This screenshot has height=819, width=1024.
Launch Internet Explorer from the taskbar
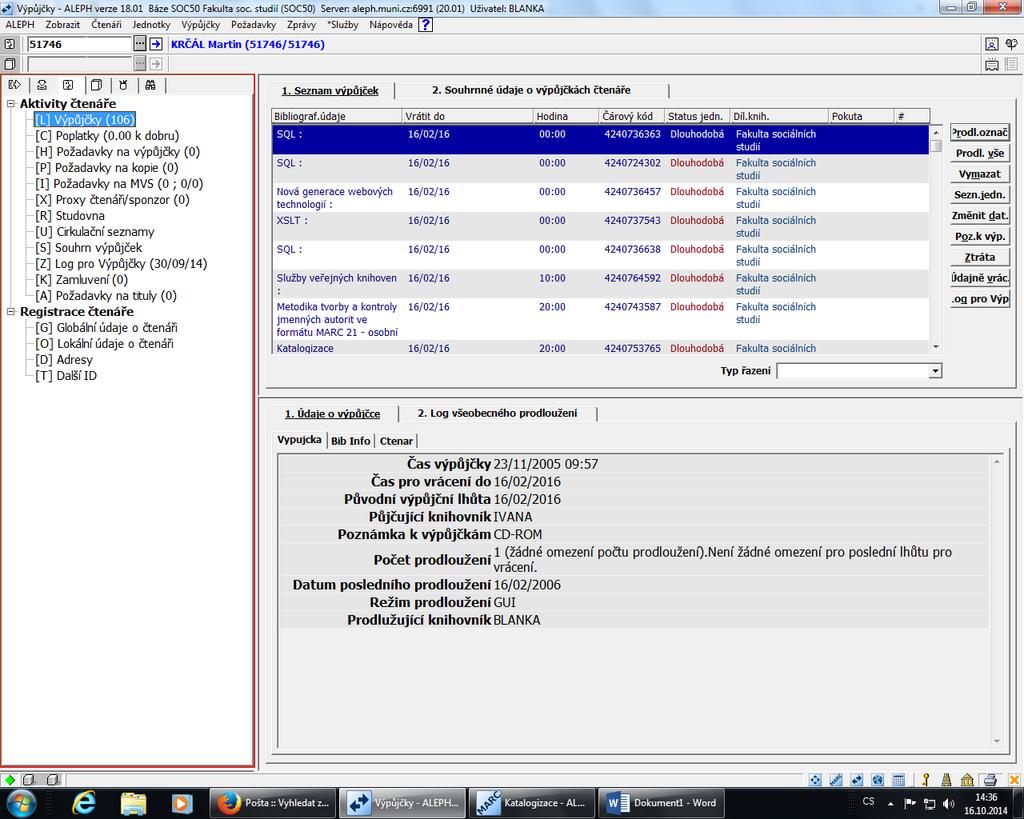pyautogui.click(x=84, y=803)
